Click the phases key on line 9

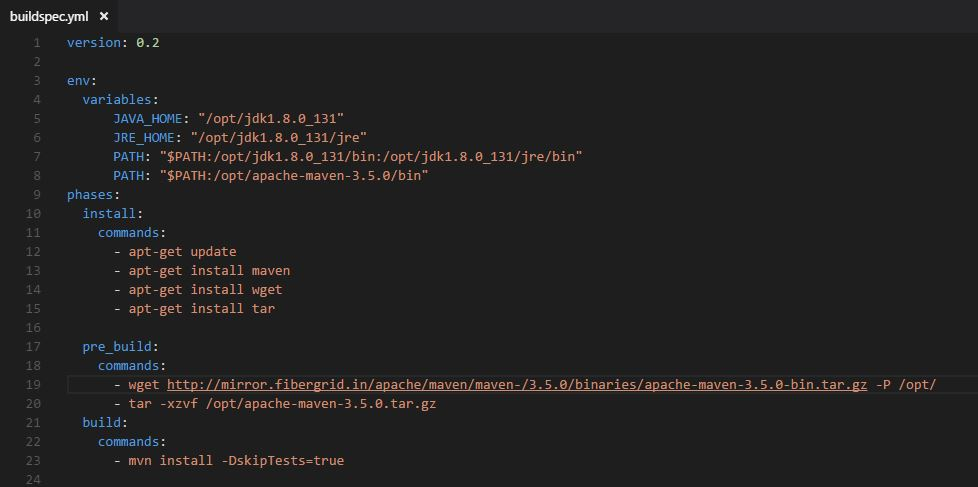pyautogui.click(x=90, y=195)
